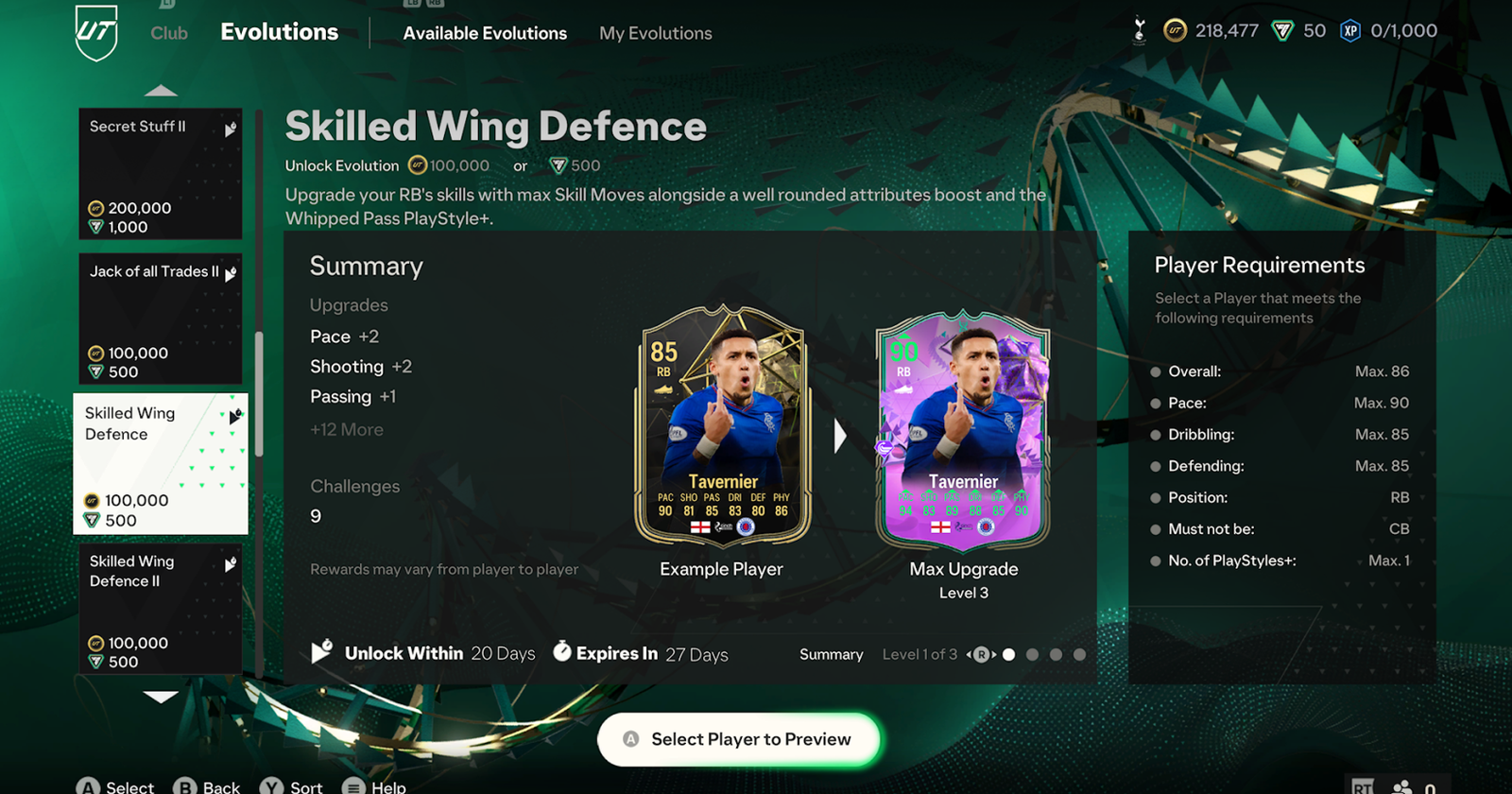Select the Tavernier Max Upgrade card
Viewport: 1512px width, 794px height.
[x=963, y=430]
